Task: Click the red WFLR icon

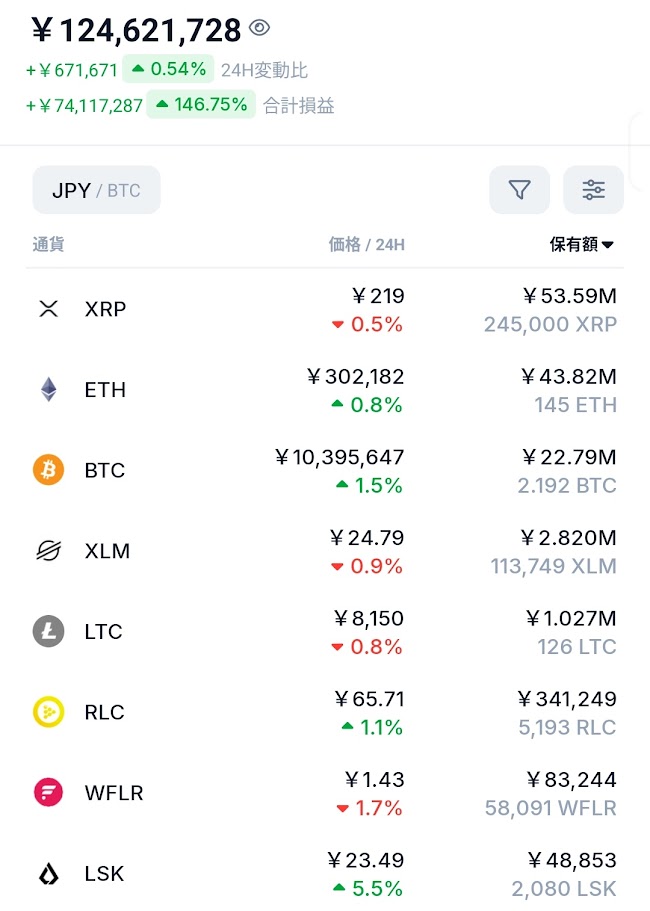Action: [x=48, y=793]
